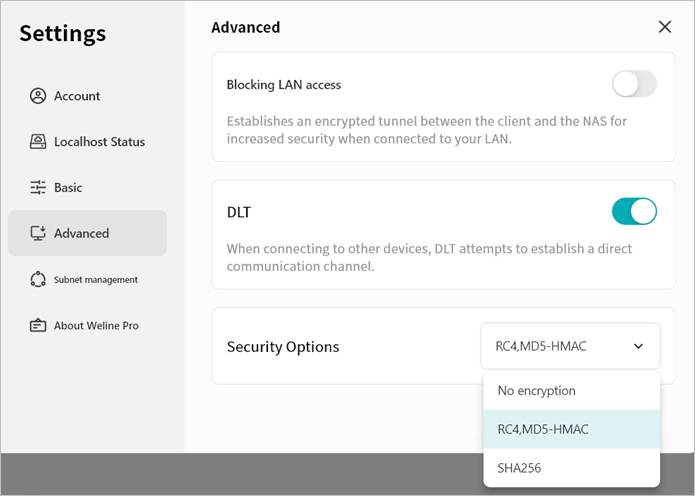Image resolution: width=695 pixels, height=496 pixels.
Task: Go to the Basic settings label
Action: pyautogui.click(x=68, y=187)
